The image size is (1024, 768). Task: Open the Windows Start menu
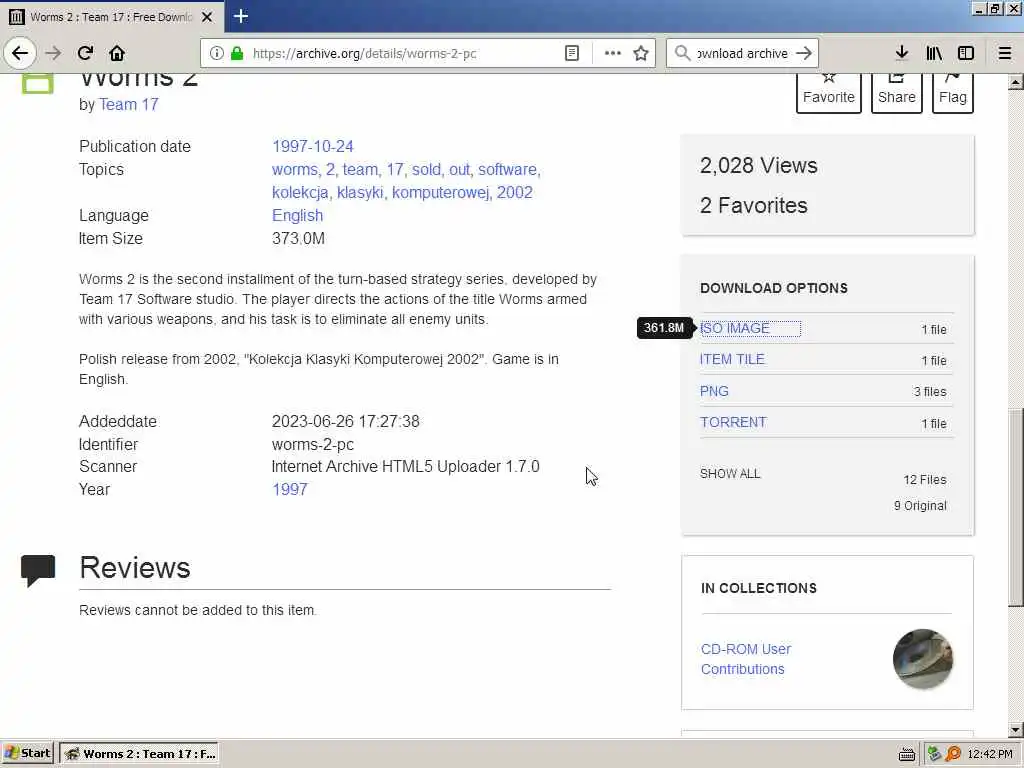point(27,753)
